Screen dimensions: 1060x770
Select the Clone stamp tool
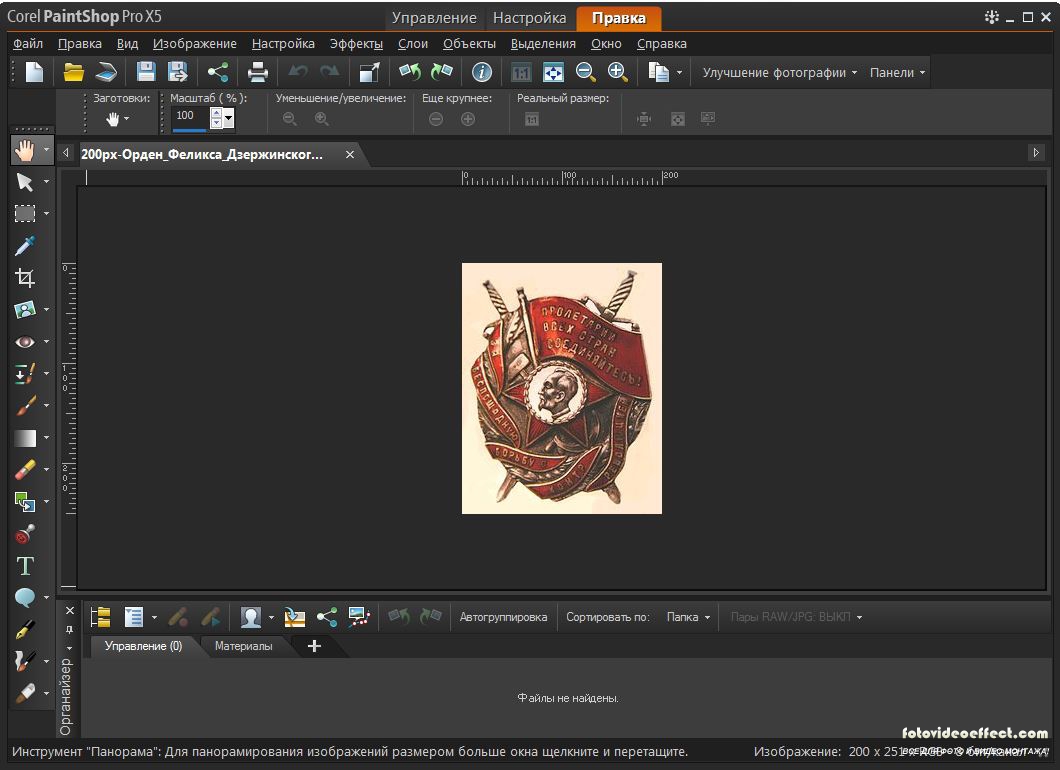pos(25,533)
